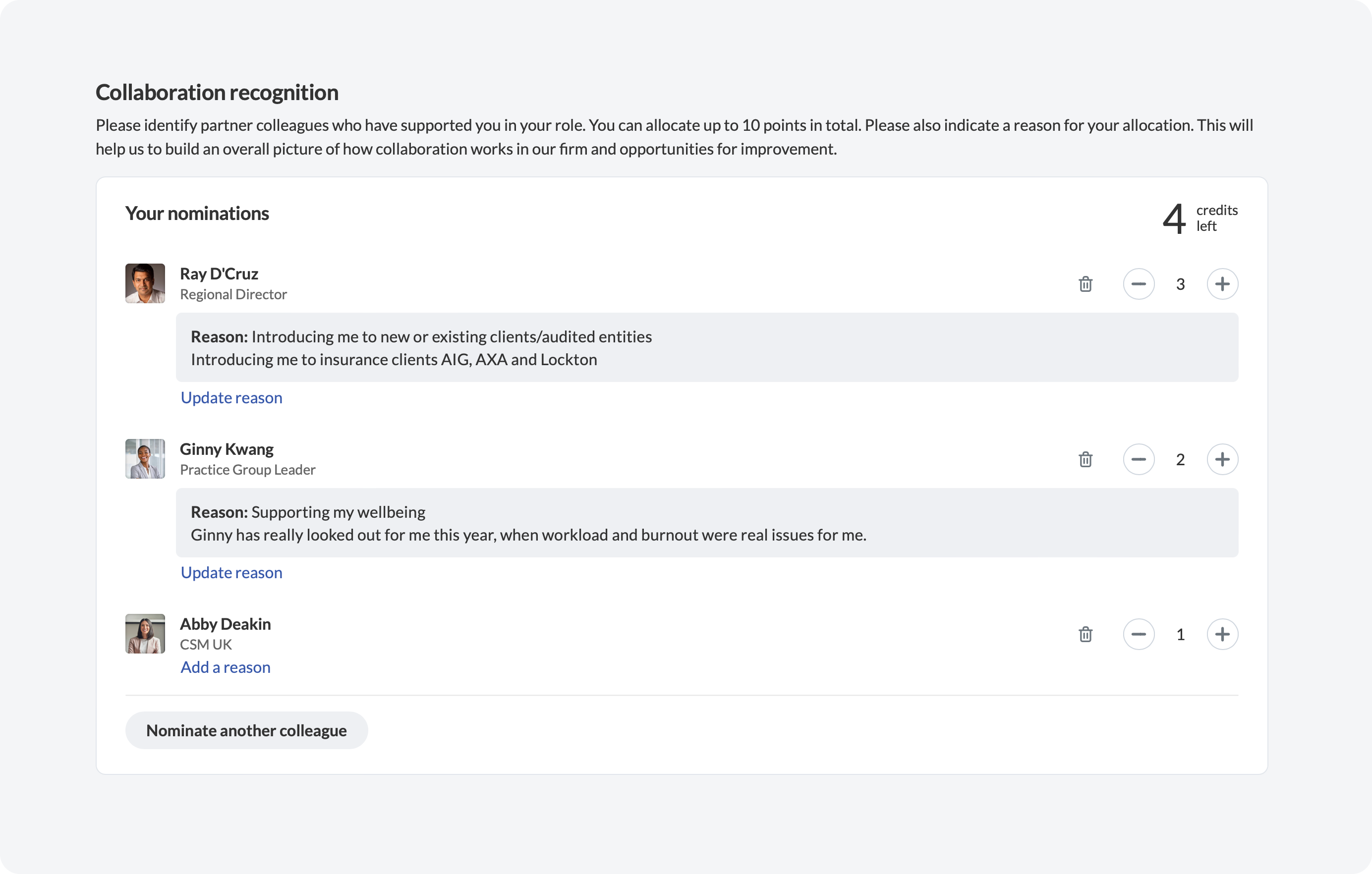Screen dimensions: 1372x874
Task: Click Abby Deakin's name
Action: (x=226, y=624)
